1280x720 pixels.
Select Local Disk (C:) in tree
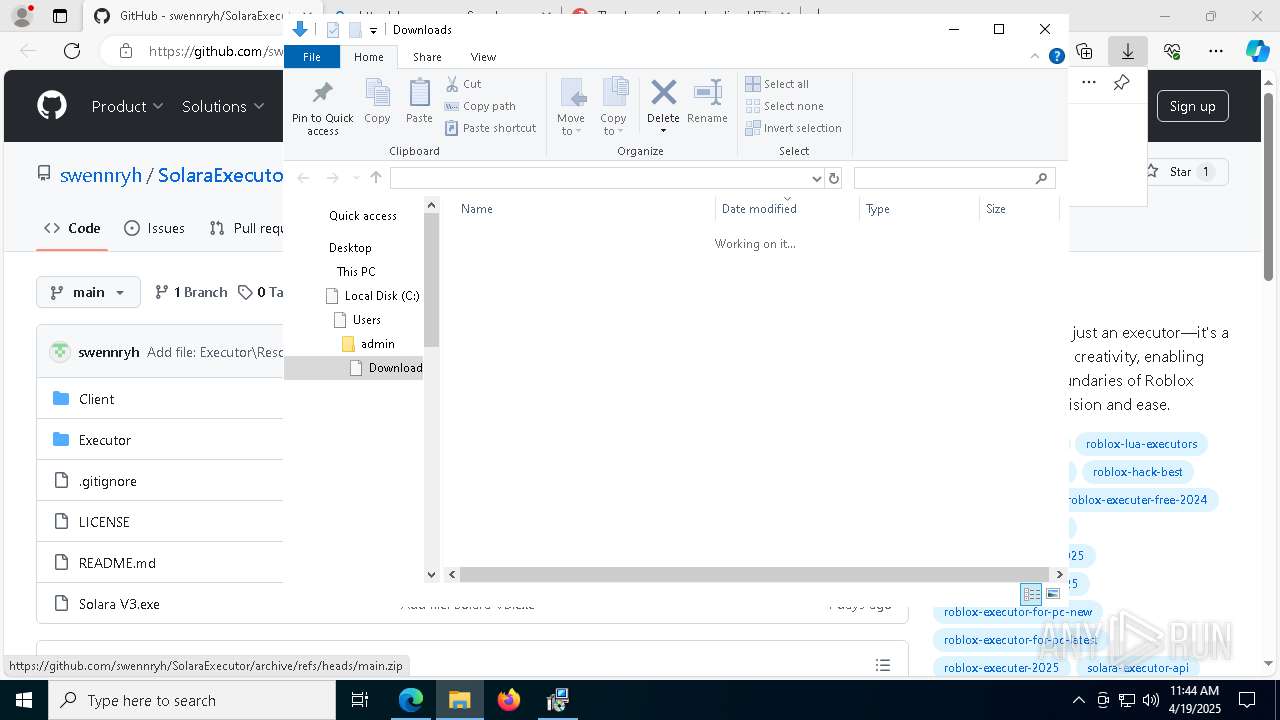[x=372, y=296]
